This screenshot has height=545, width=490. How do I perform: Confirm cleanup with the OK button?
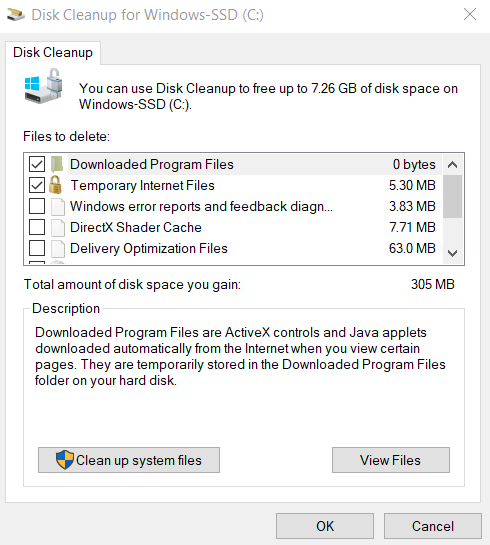pos(325,526)
